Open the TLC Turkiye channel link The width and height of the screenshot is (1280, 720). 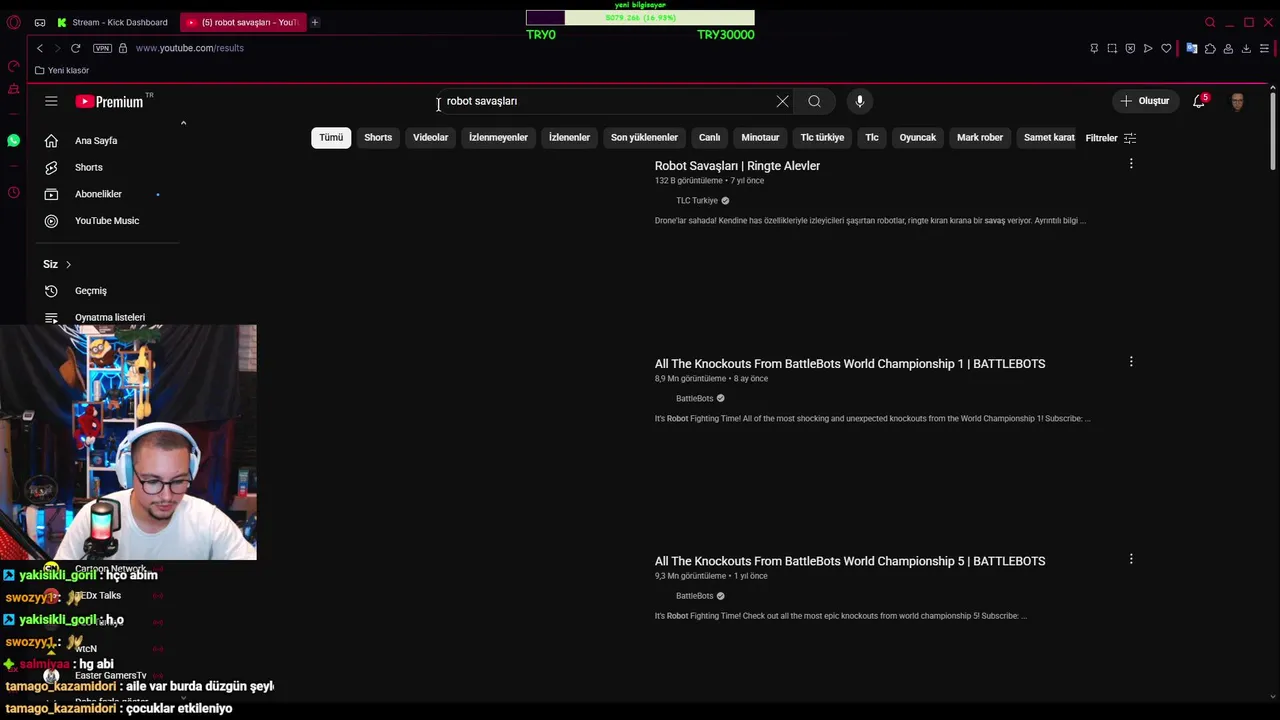point(697,201)
